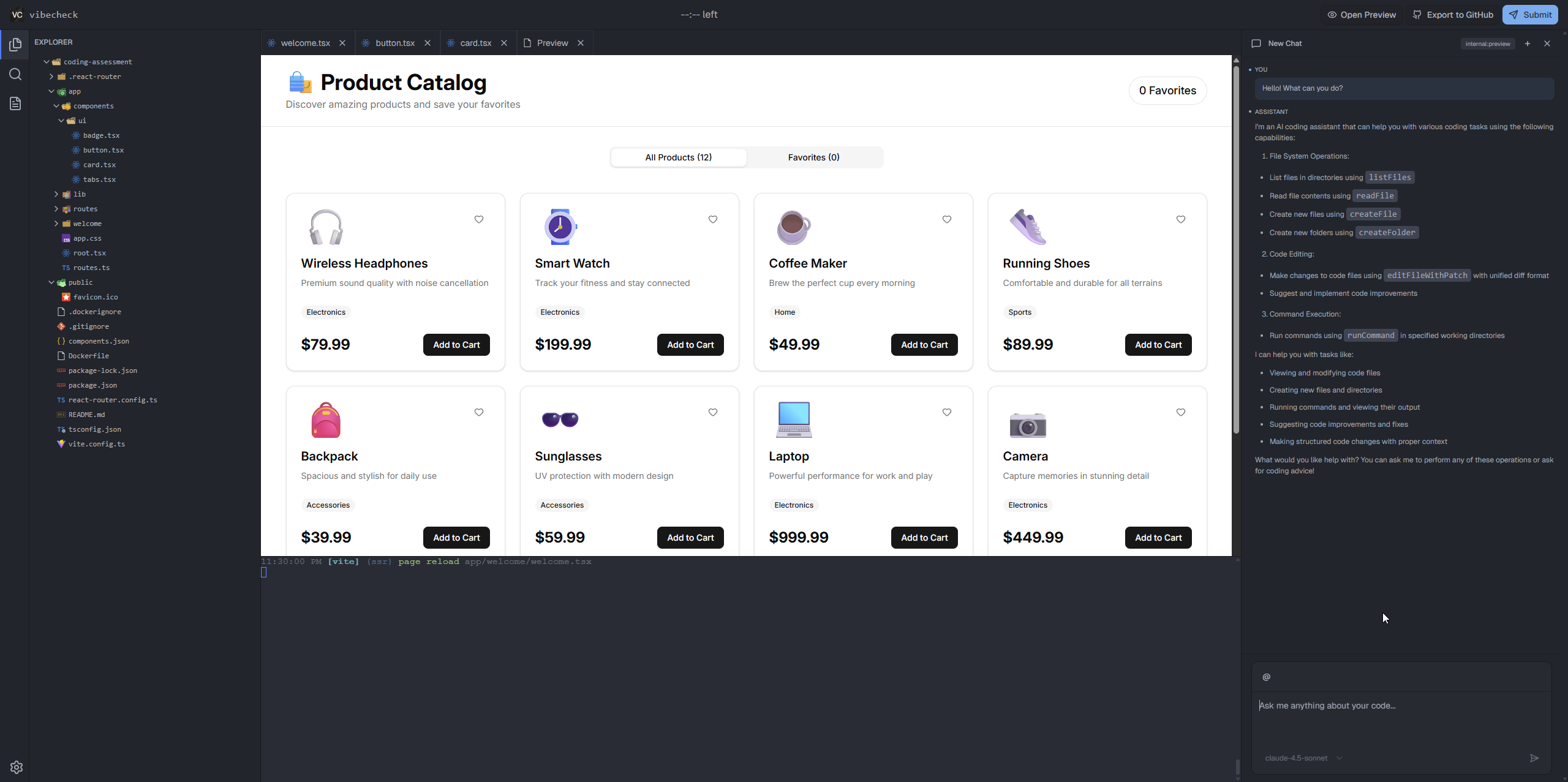
Task: Start new chat with plus icon
Action: tap(1528, 43)
